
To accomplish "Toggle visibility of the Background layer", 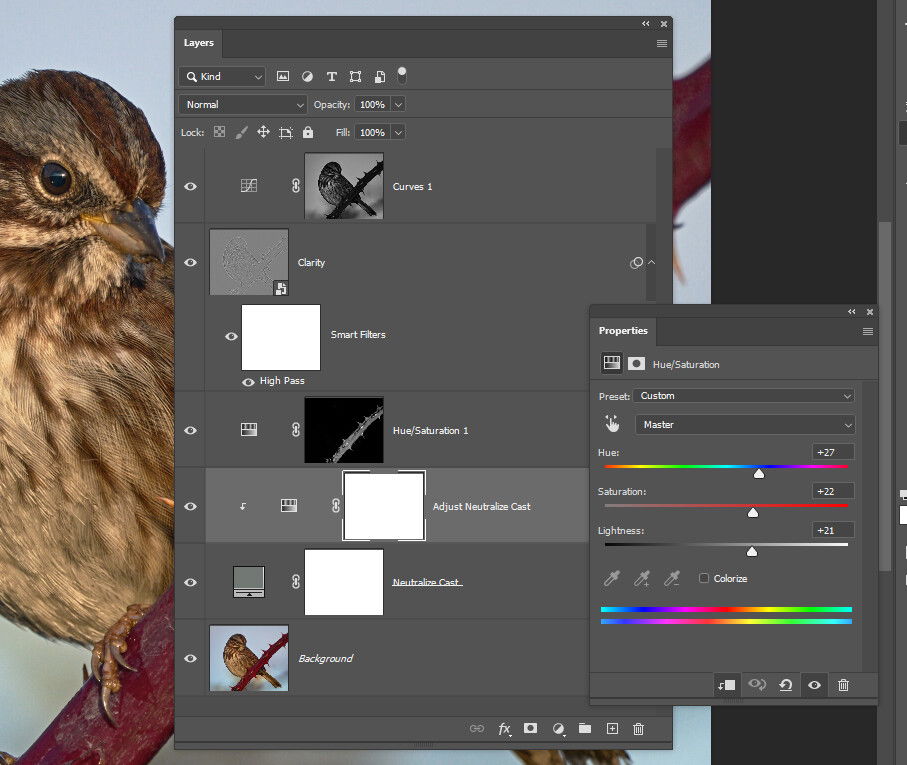I will pyautogui.click(x=190, y=658).
